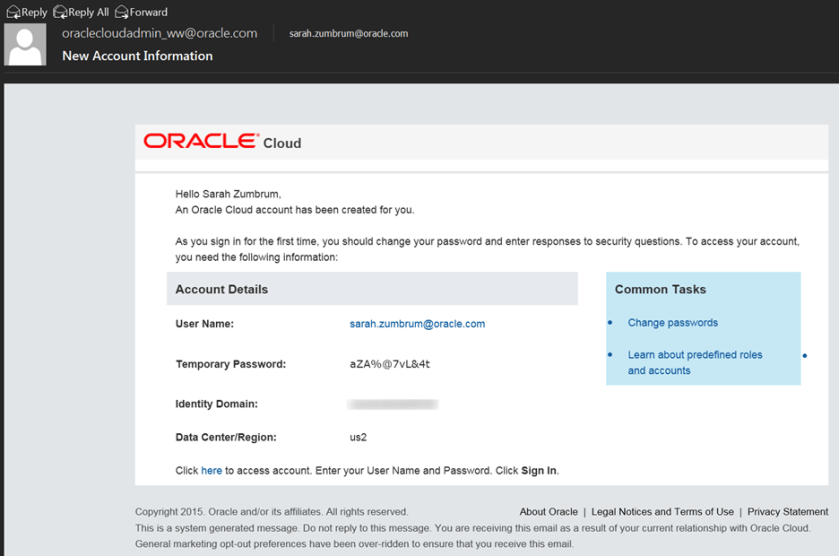Choose Reply All for this email

coord(81,12)
